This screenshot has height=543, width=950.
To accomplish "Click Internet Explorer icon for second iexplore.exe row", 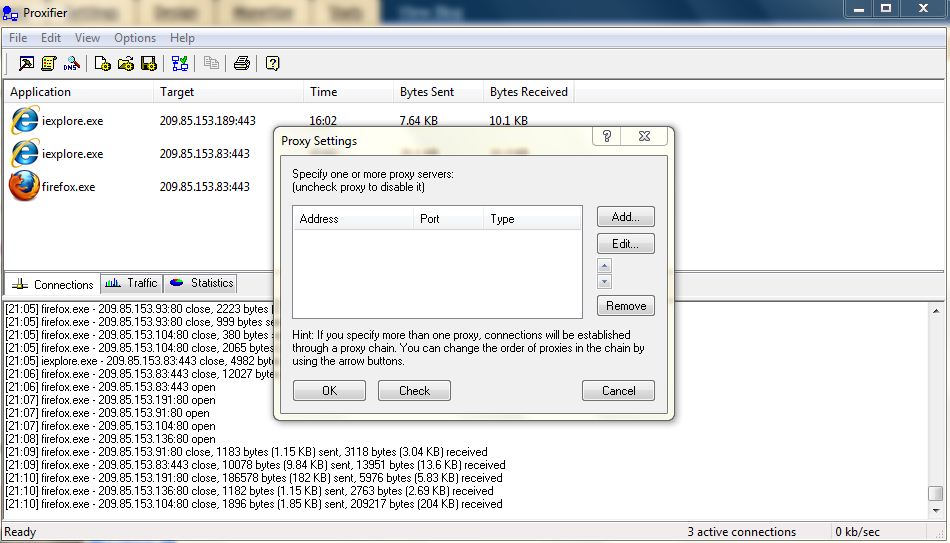I will (24, 153).
